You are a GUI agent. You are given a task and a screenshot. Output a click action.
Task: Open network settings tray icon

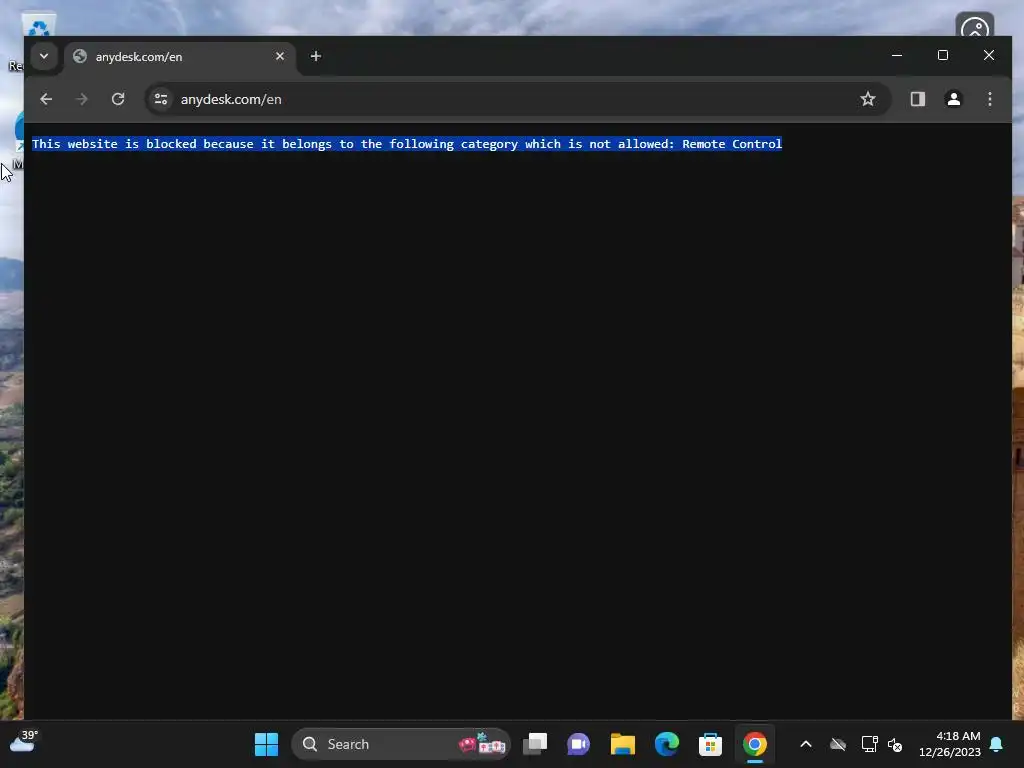pyautogui.click(x=869, y=744)
